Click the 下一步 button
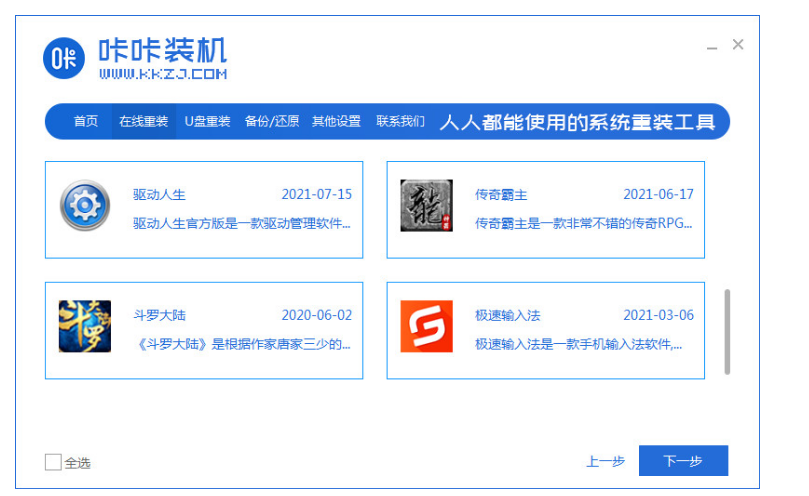The image size is (809, 496). click(x=683, y=460)
